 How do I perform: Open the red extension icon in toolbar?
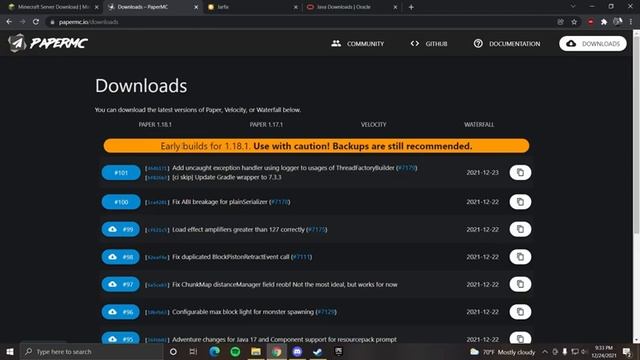(x=590, y=22)
